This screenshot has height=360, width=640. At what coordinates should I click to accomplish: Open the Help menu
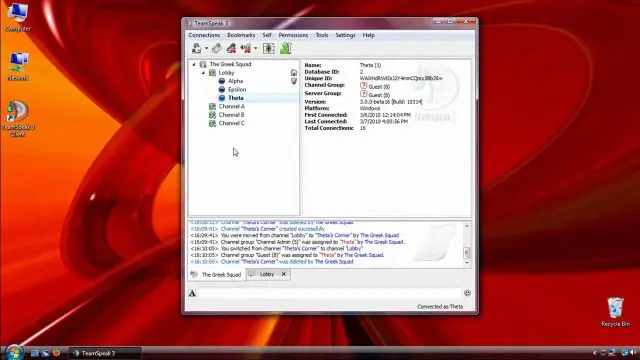coord(369,35)
